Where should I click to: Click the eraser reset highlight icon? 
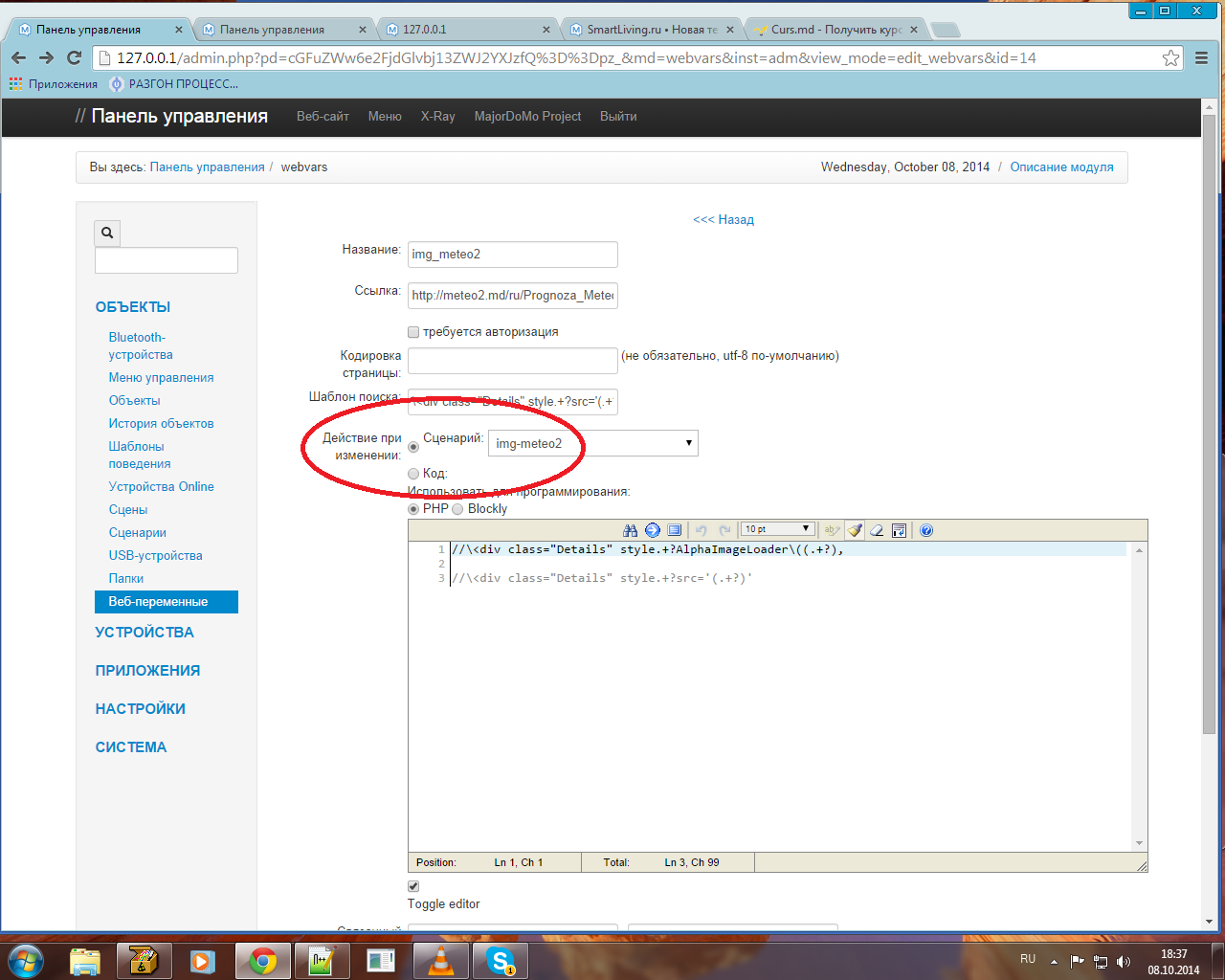point(877,530)
